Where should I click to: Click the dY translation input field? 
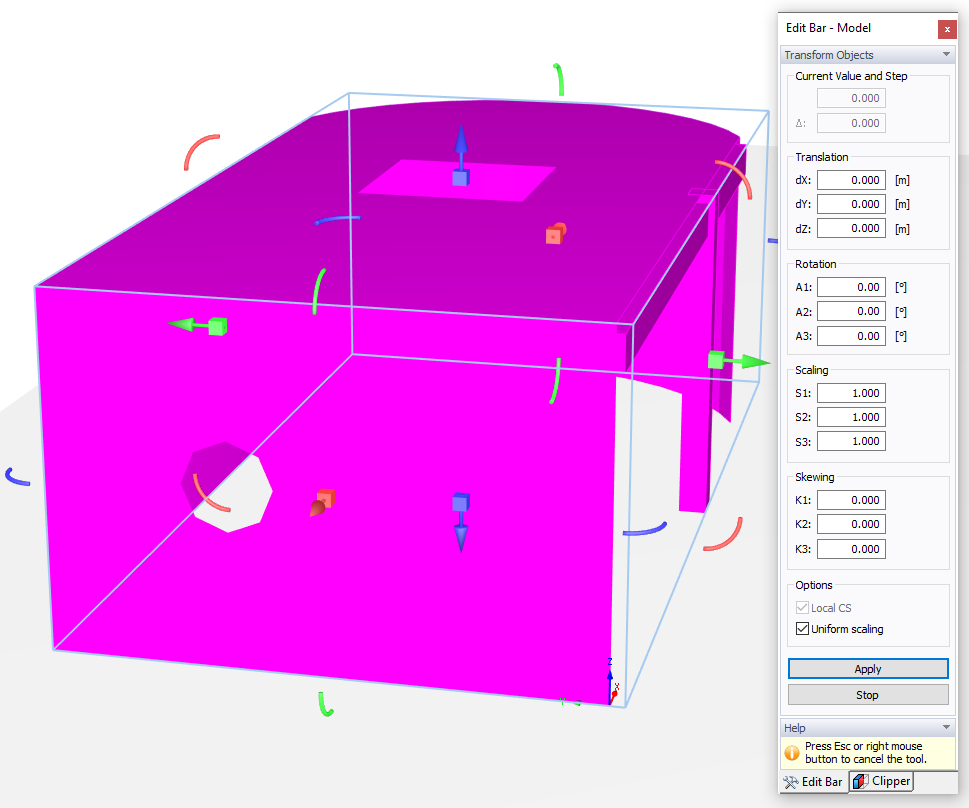(x=851, y=204)
